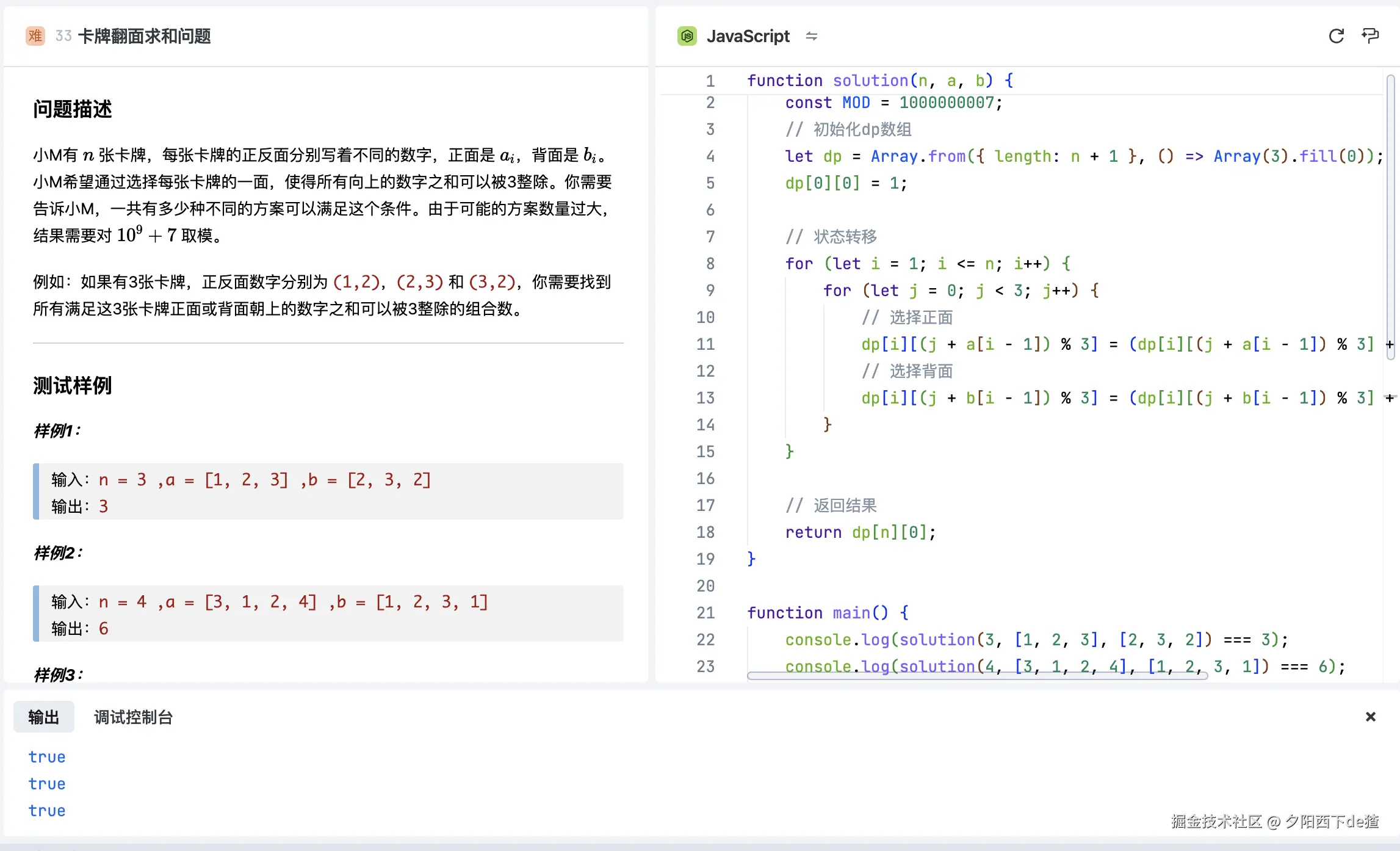Screen dimensions: 1400x851
Task: Click the 问题描述 section heading
Action: 72,109
